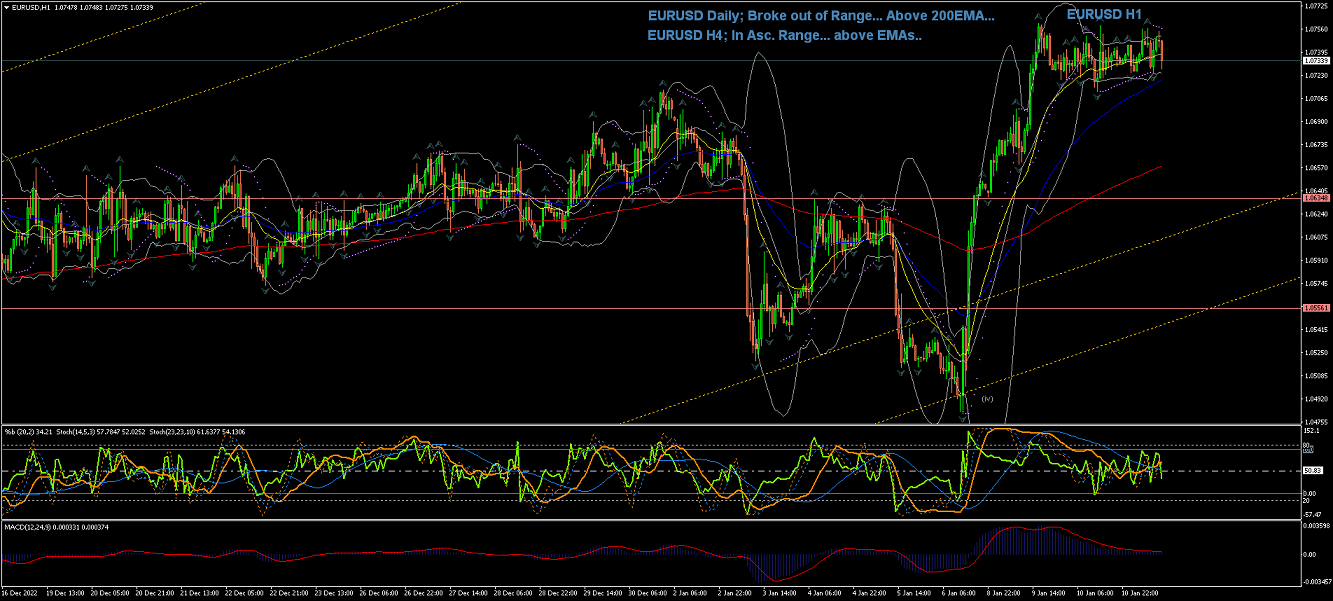Select the (iv) wave label on chart
The height and width of the screenshot is (601, 1333).
point(986,399)
